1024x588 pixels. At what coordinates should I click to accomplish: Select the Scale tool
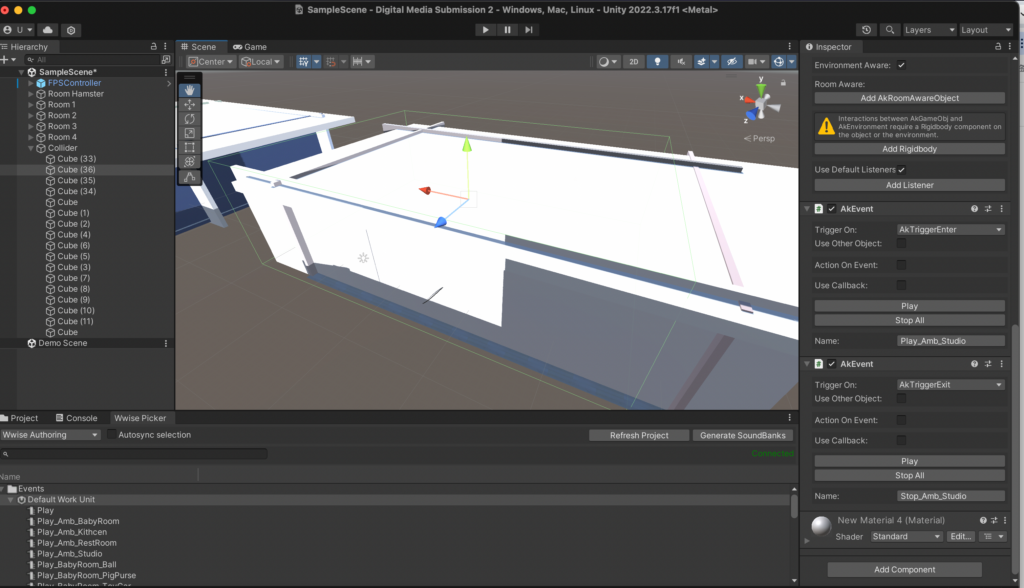[190, 133]
